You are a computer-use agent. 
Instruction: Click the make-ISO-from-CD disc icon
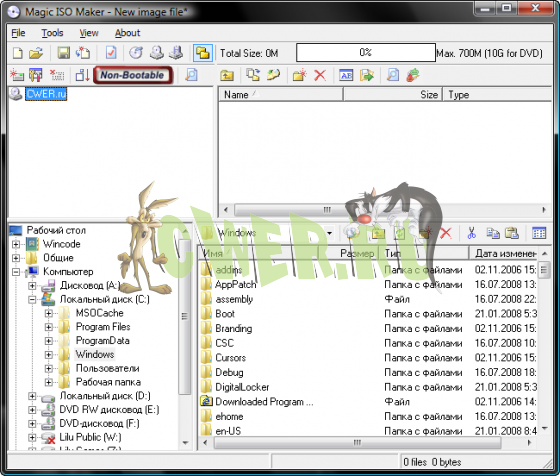click(x=136, y=53)
